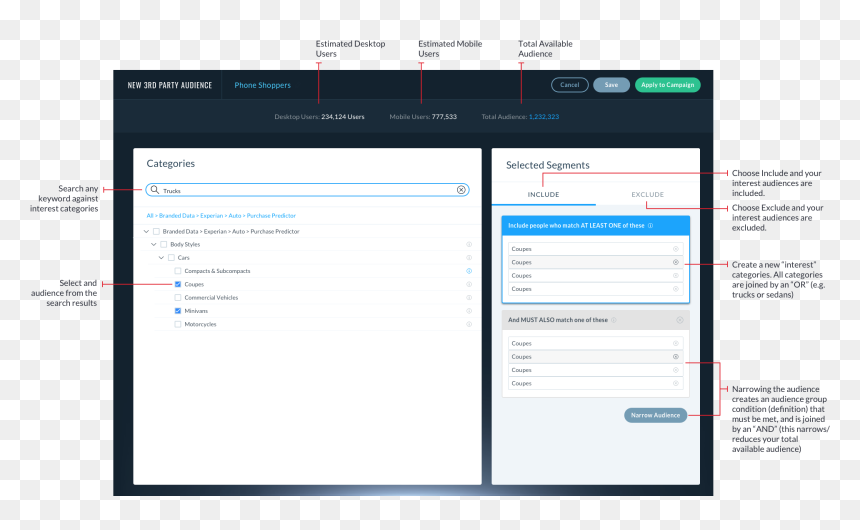Remove the MUST ALSO match group
Screen dimensions: 860x530
pyautogui.click(x=680, y=320)
